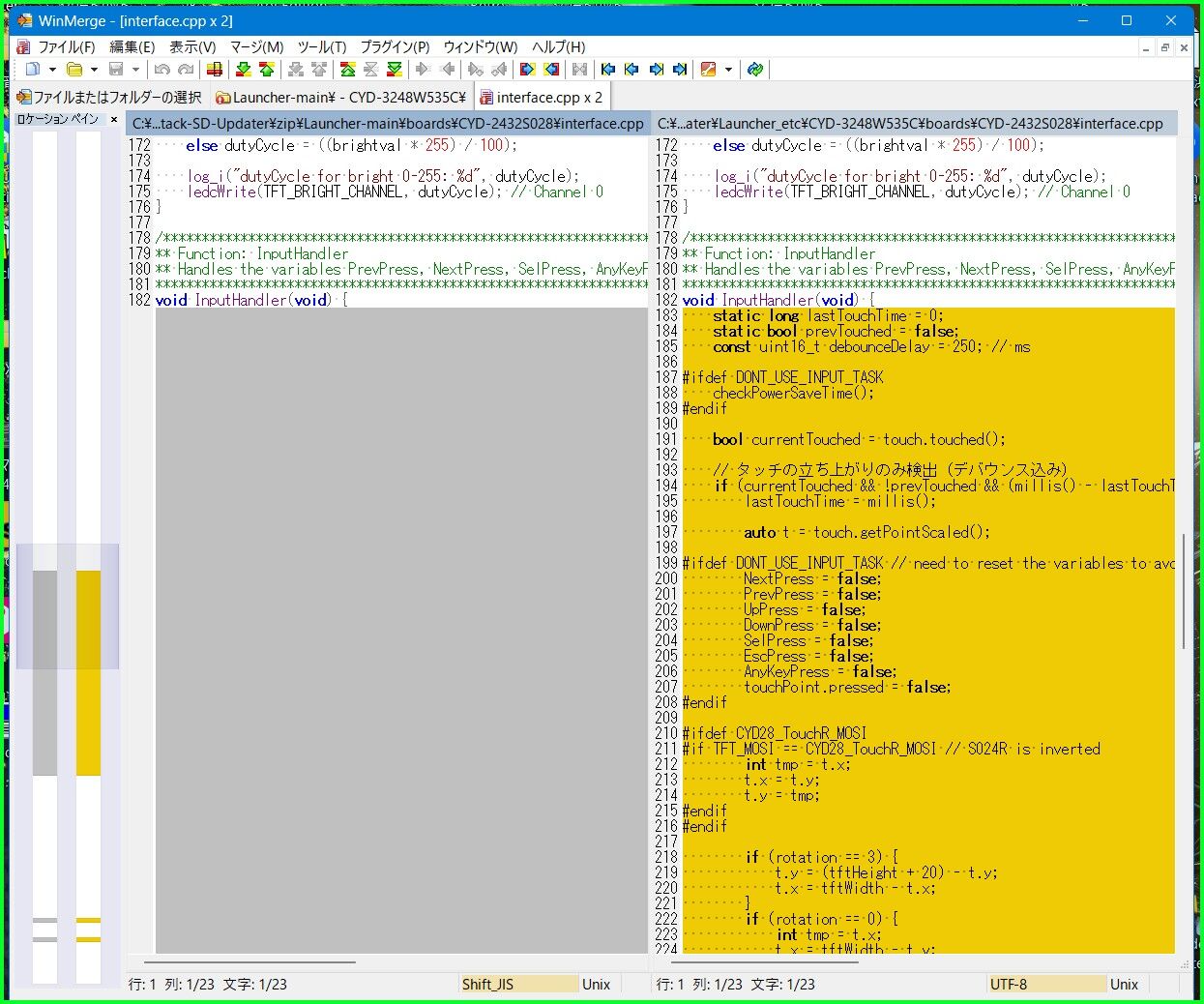The height and width of the screenshot is (1004, 1204).
Task: Click the right pane file path header
Action: coord(915,124)
